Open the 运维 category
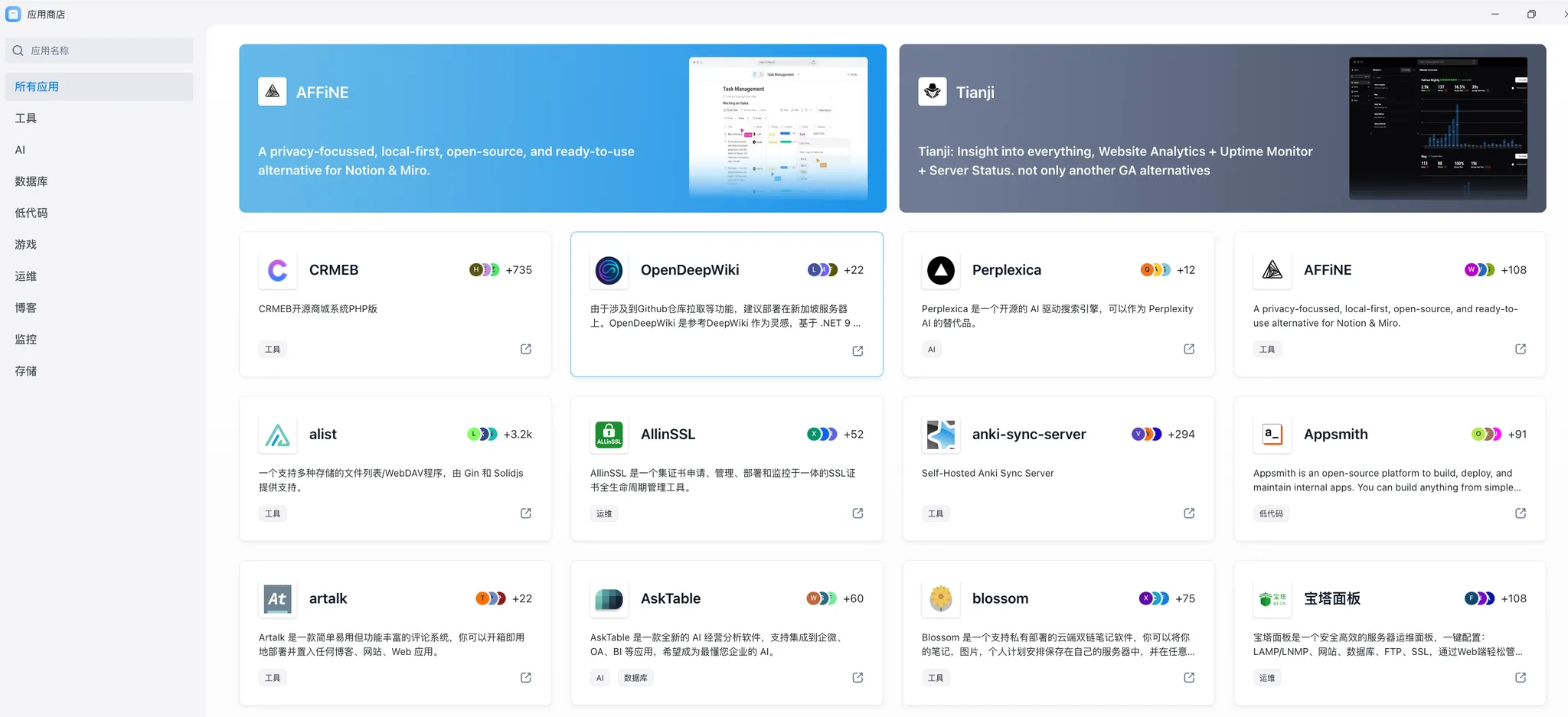The image size is (1568, 717). pyautogui.click(x=25, y=275)
